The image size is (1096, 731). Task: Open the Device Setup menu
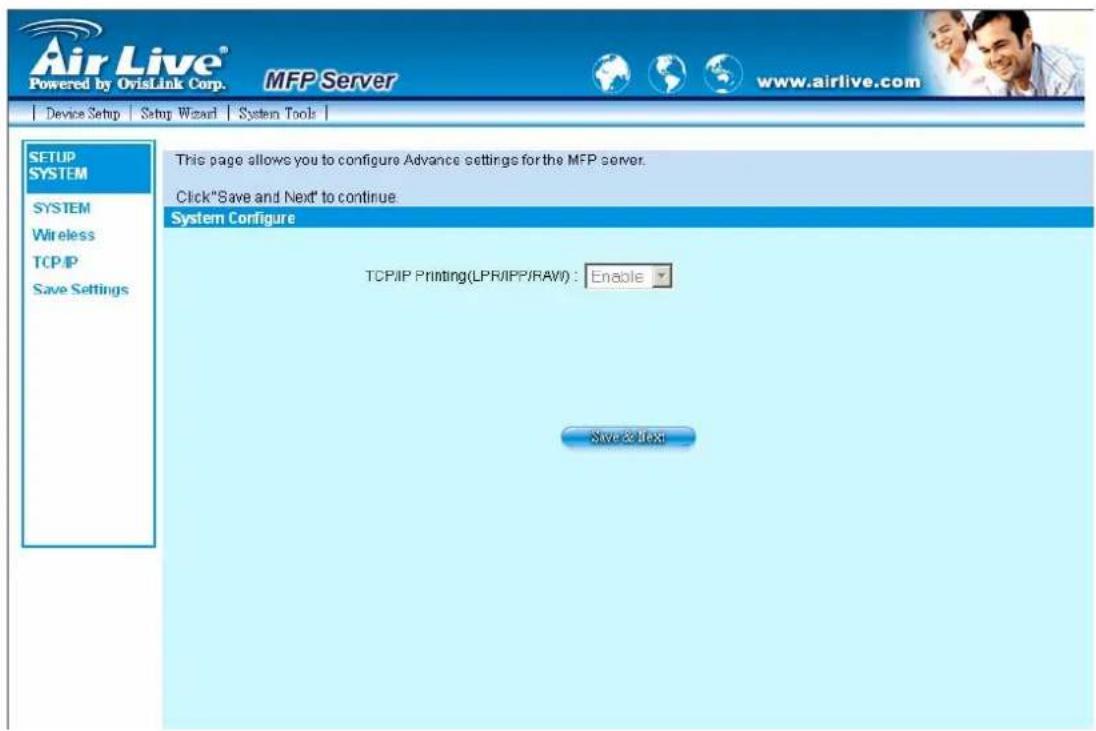pos(82,113)
